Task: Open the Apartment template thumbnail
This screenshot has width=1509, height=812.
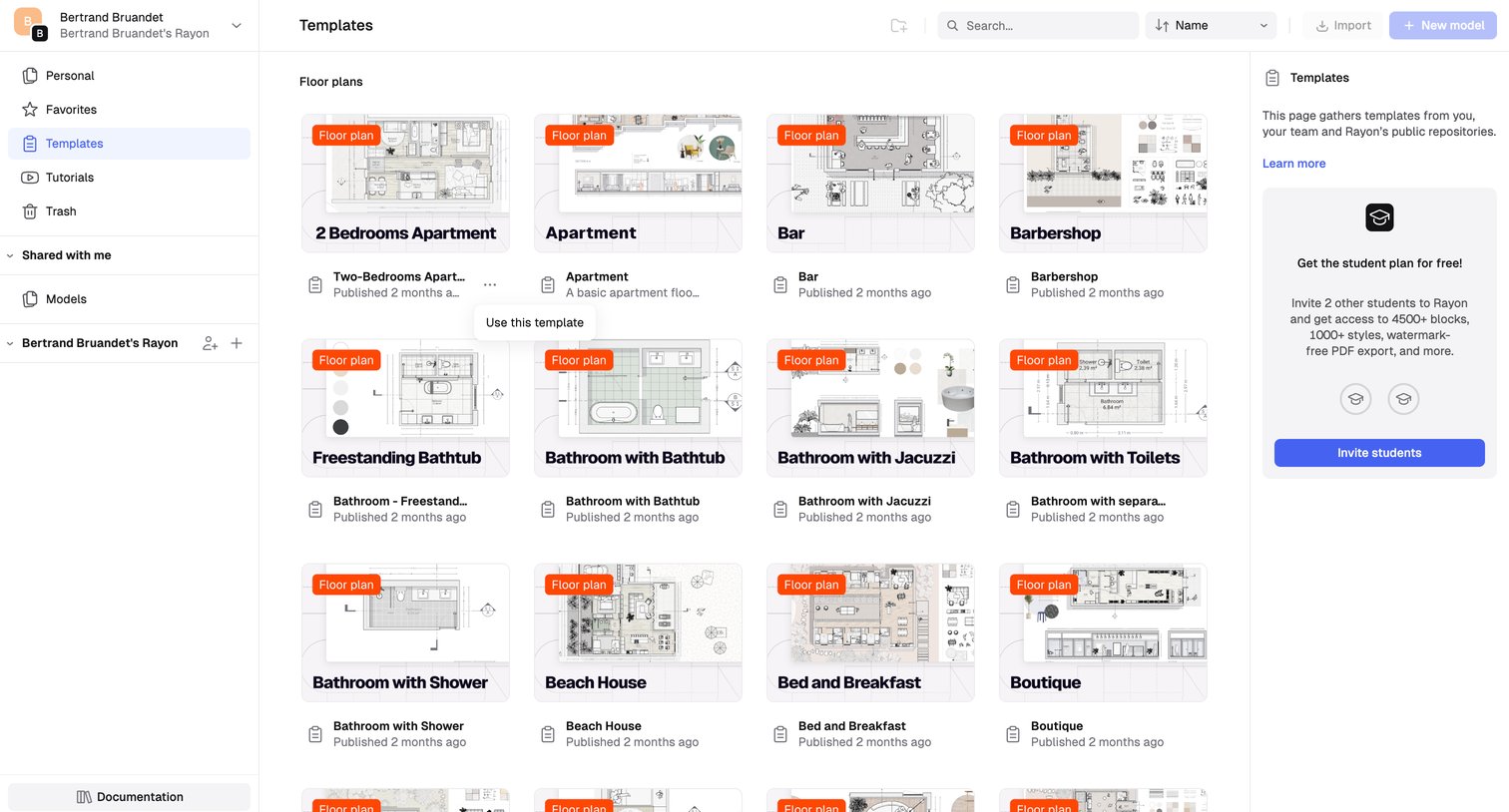Action: 638,183
